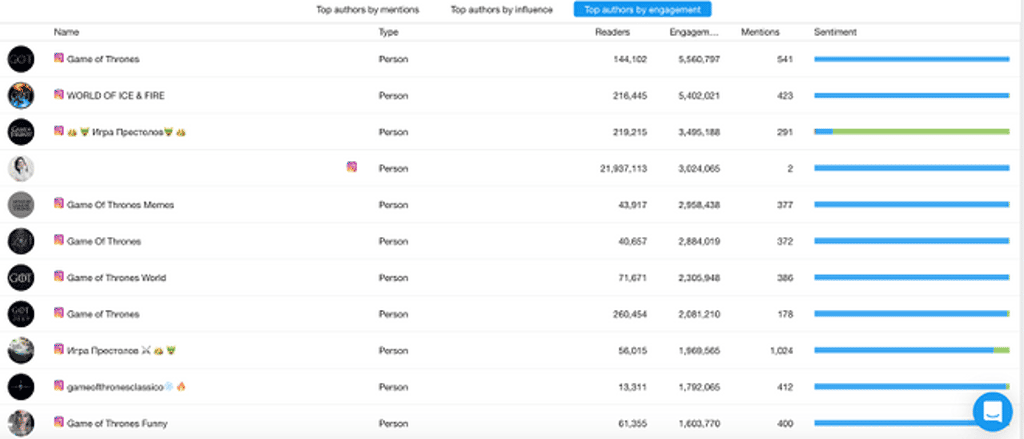Click sentiment bar for Game Of Thrones Memes

912,204
